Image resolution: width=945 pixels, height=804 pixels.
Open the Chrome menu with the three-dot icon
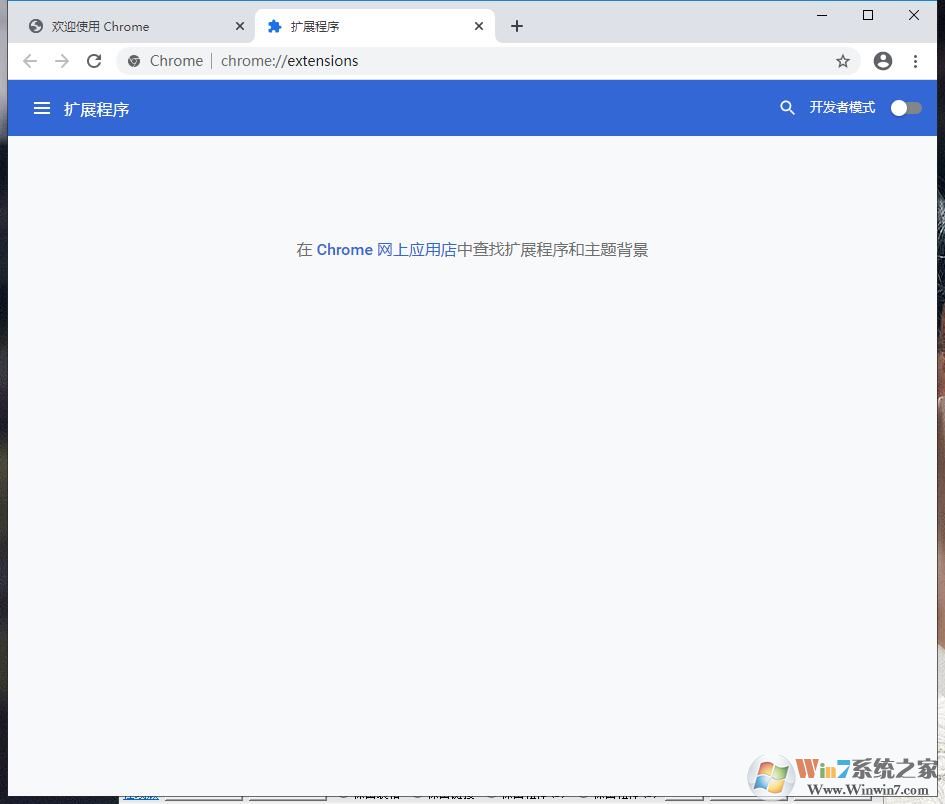coord(916,61)
